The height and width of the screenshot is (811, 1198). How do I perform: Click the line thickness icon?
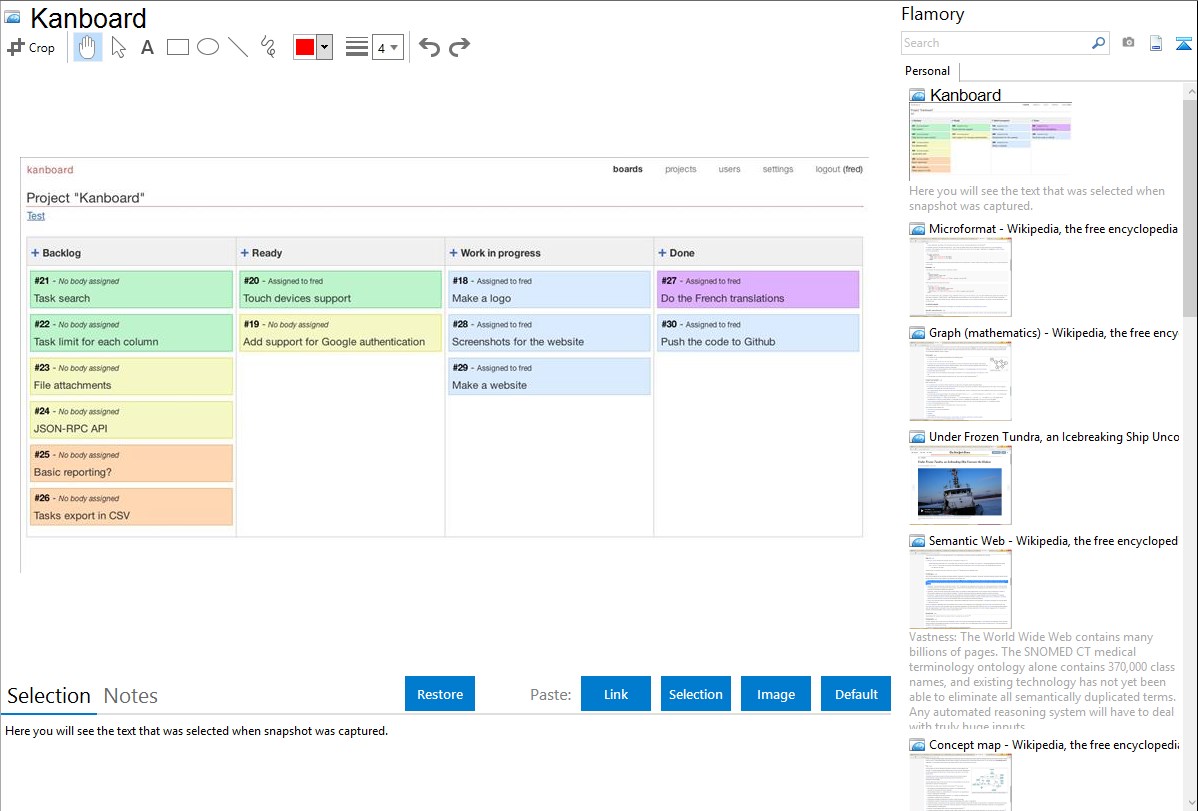pos(357,47)
